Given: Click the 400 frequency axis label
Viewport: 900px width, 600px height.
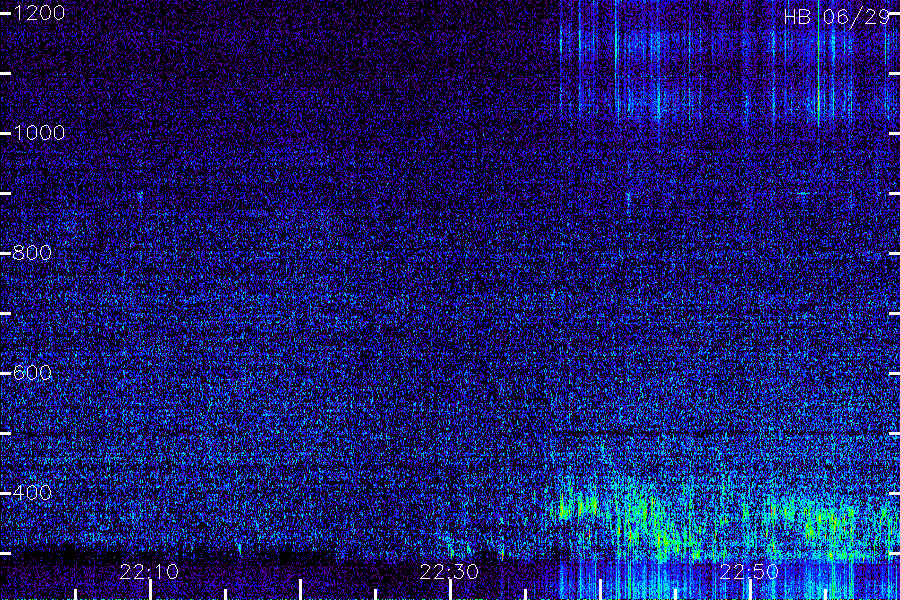Looking at the screenshot, I should pyautogui.click(x=32, y=492).
